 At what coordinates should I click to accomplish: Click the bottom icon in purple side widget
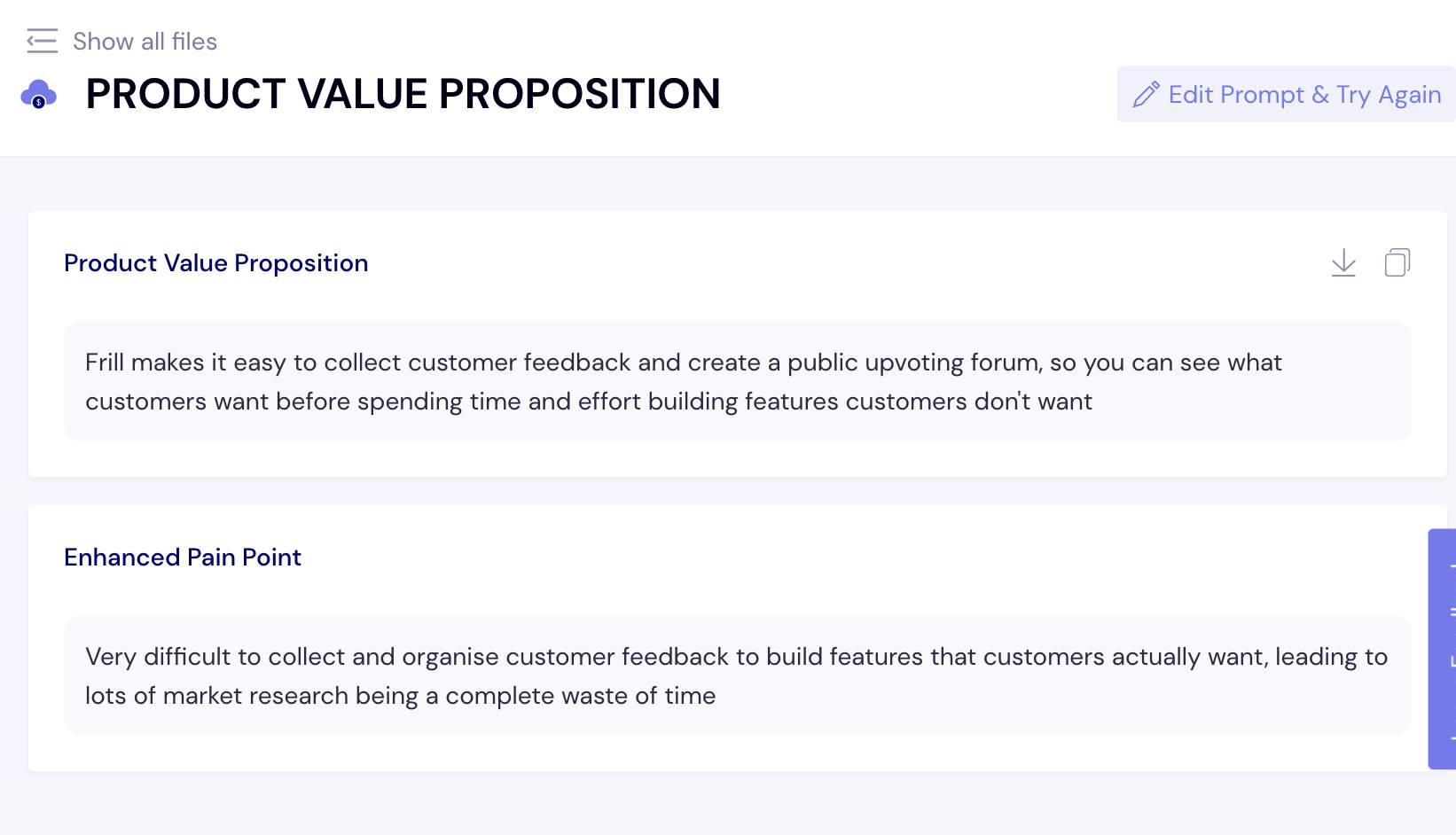click(1452, 737)
